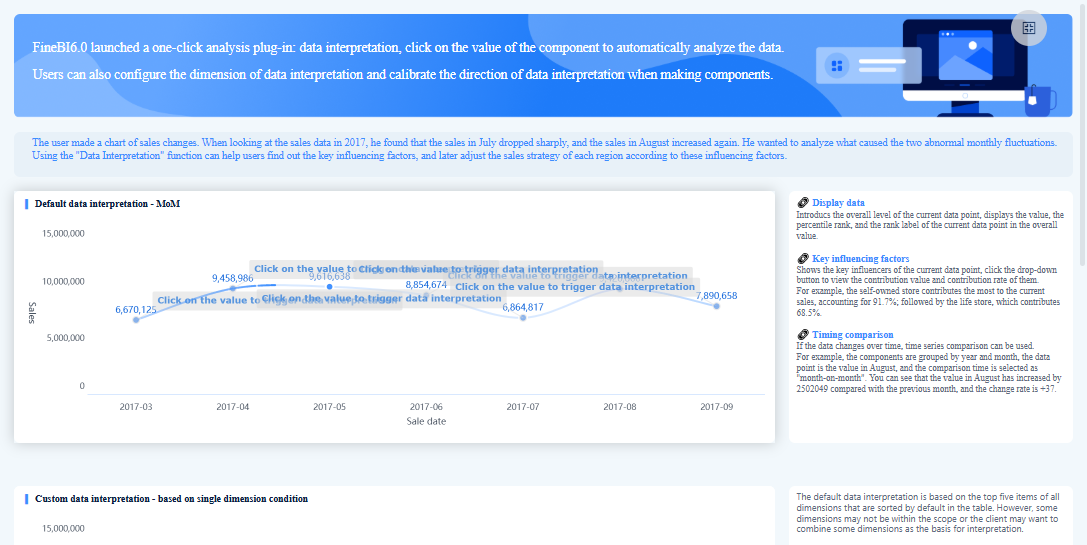Open the Display data heading
Image resolution: width=1087 pixels, height=545 pixels.
(838, 202)
